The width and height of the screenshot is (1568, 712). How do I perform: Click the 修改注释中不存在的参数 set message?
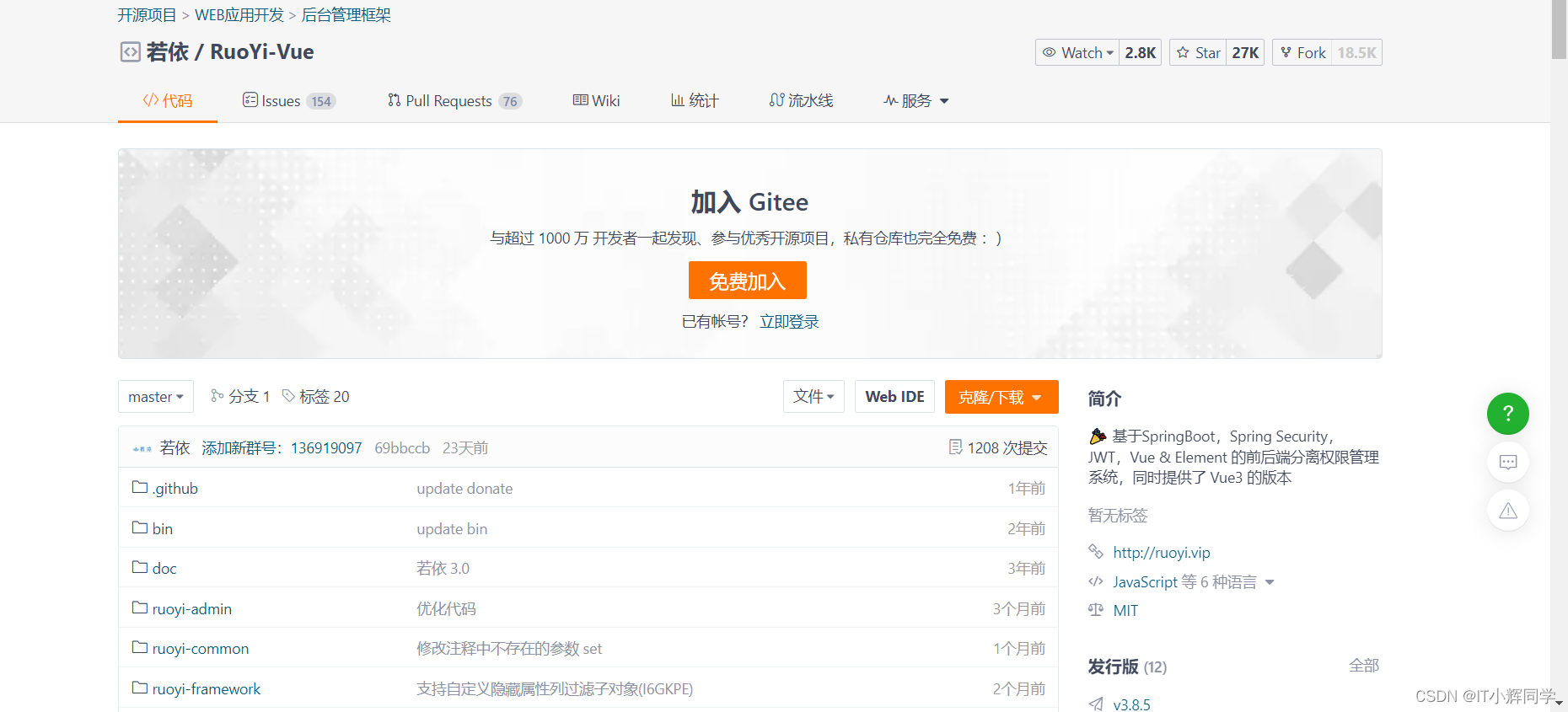coord(509,649)
